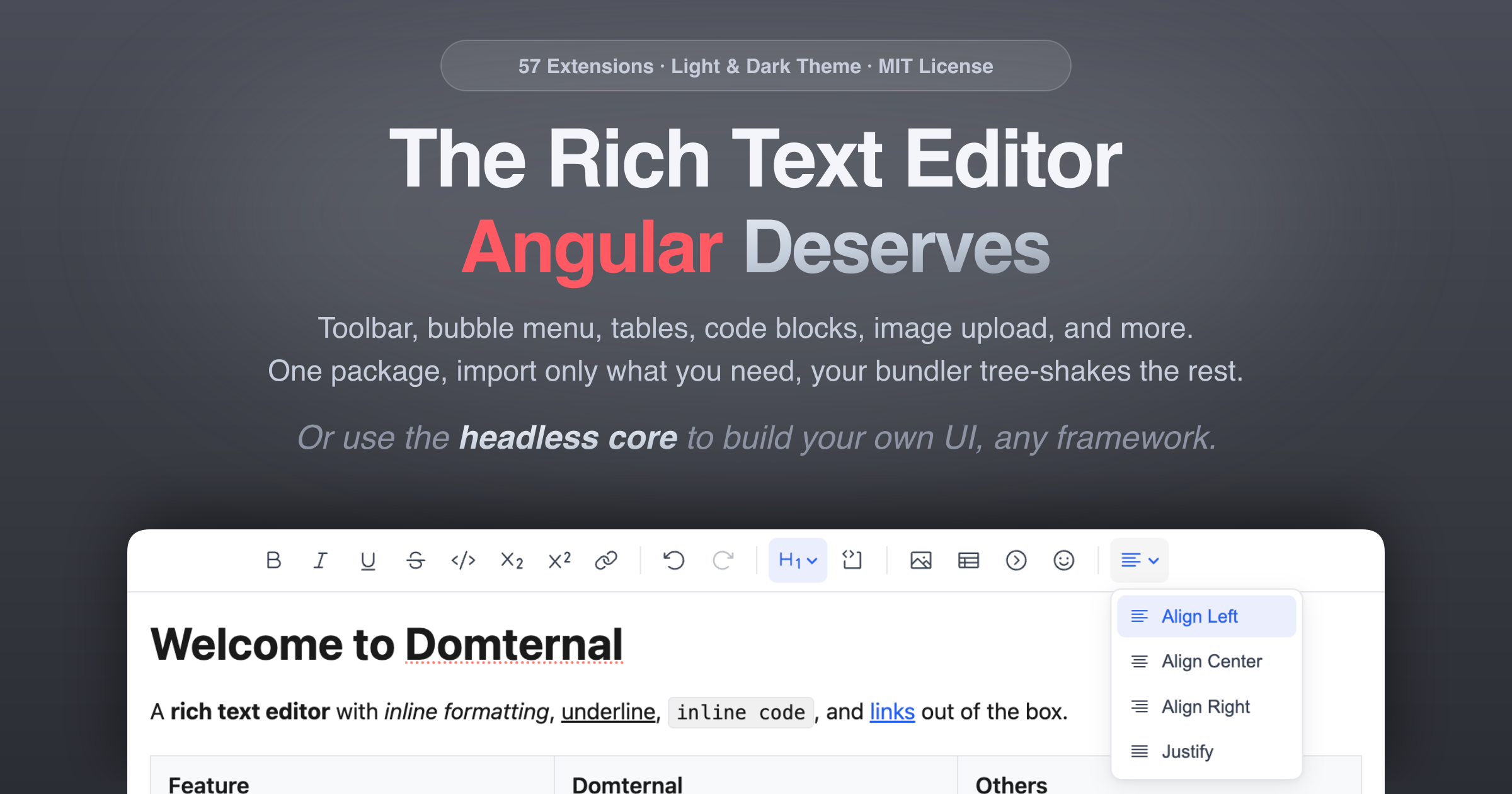Image resolution: width=1512 pixels, height=794 pixels.
Task: Choose Align Right from the menu
Action: click(x=1206, y=706)
